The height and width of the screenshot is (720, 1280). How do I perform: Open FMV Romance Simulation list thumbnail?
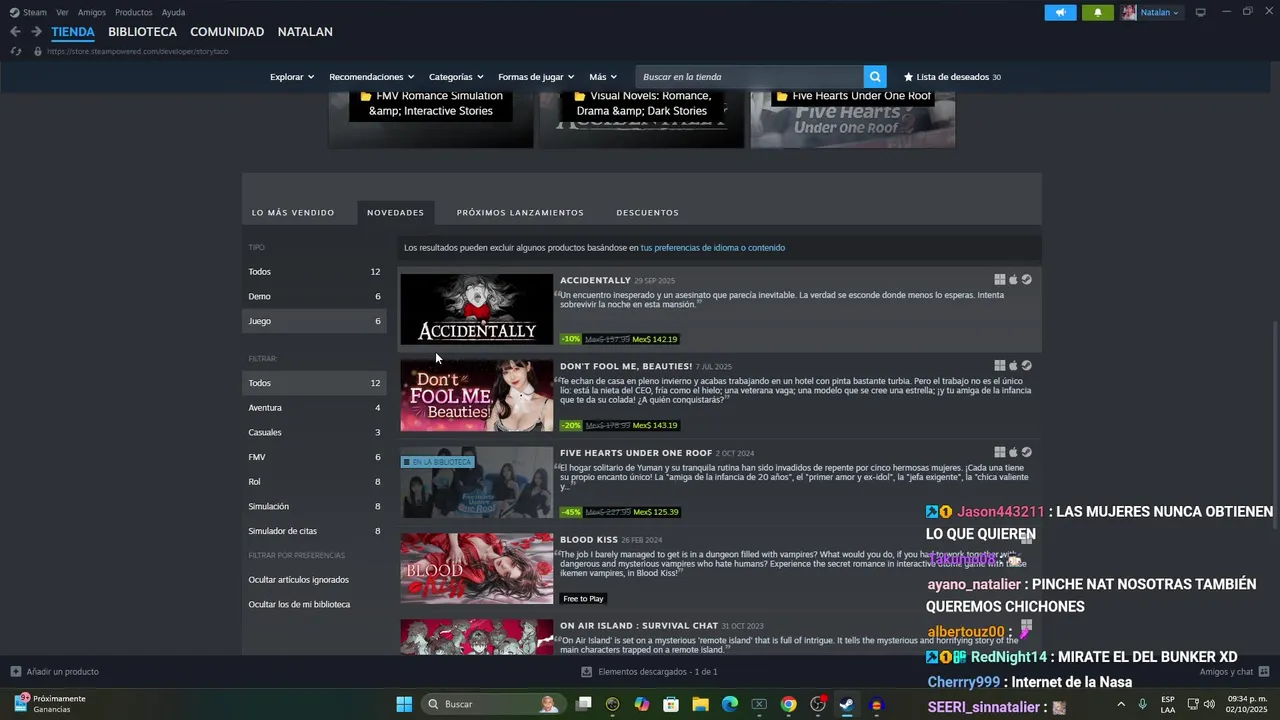(x=430, y=118)
